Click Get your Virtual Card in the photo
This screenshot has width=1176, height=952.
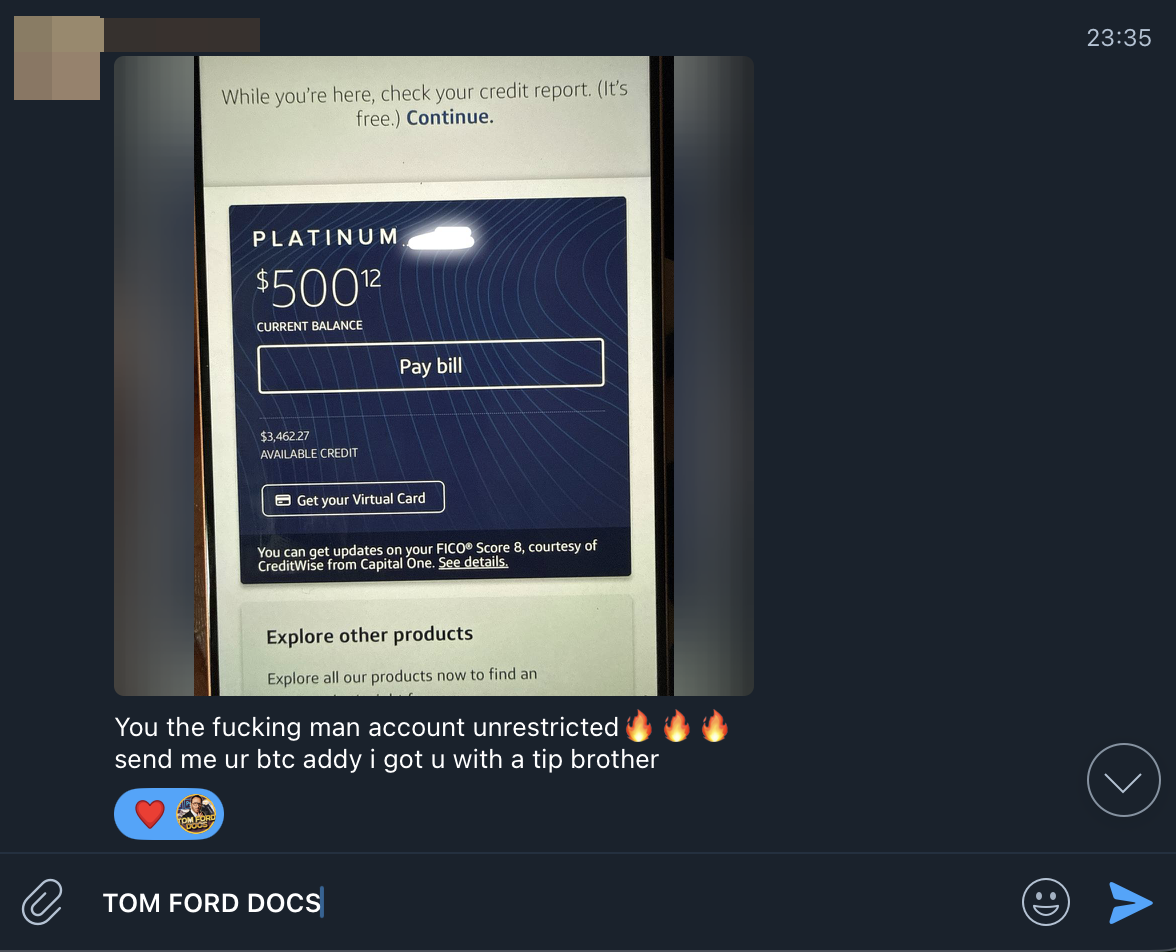tap(353, 499)
